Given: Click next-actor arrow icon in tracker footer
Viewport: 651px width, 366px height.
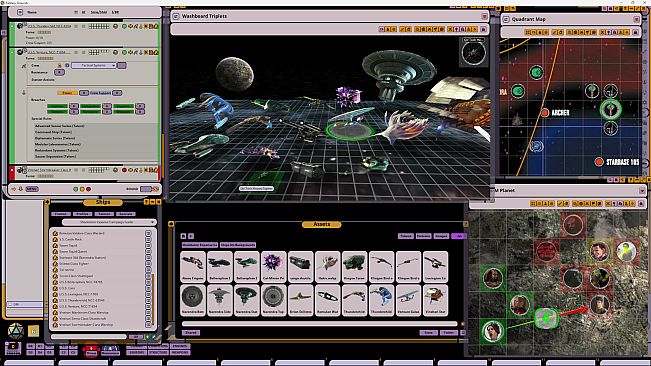Looking at the screenshot, I should click(x=14, y=189).
